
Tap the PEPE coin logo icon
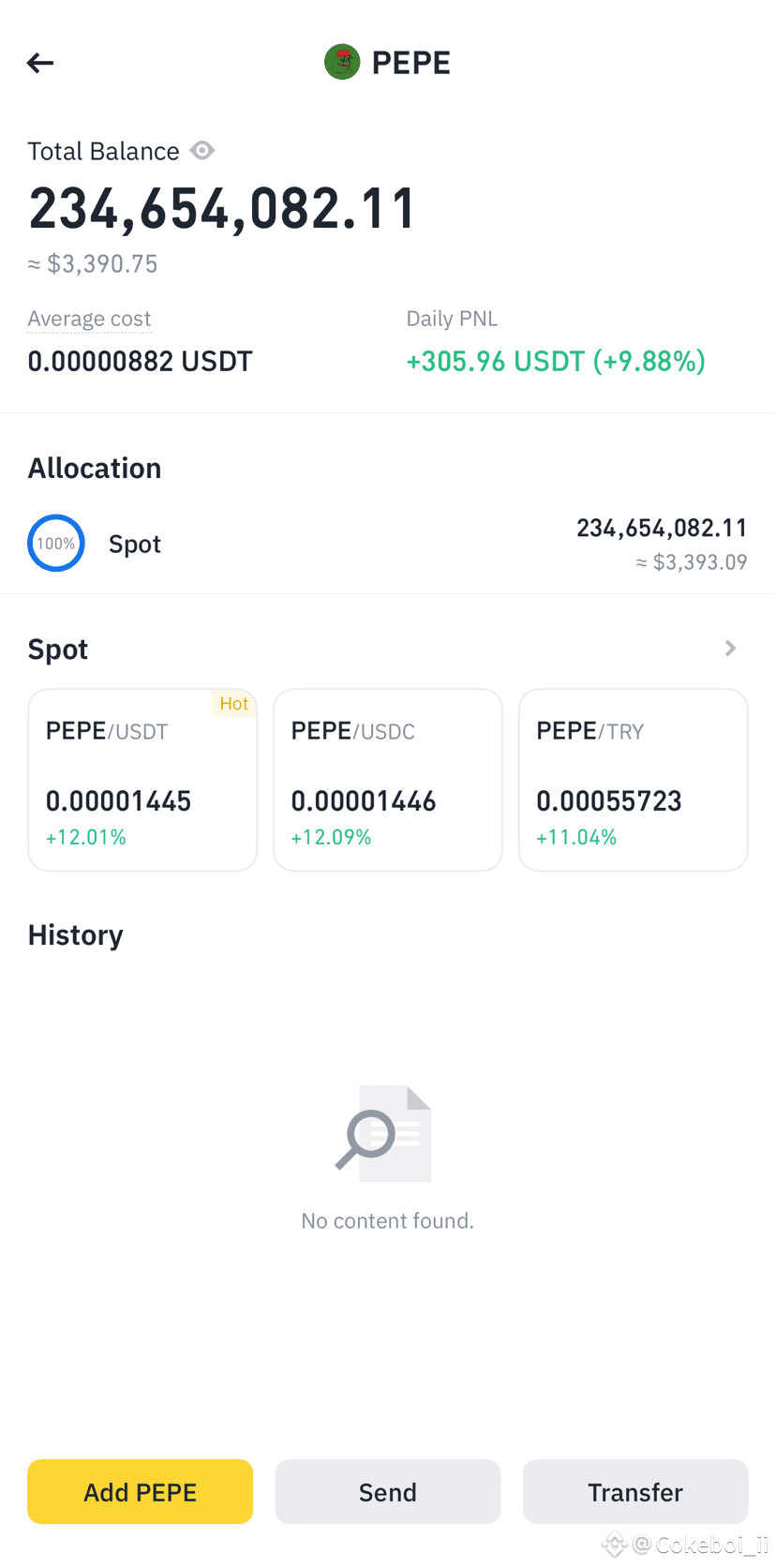342,62
